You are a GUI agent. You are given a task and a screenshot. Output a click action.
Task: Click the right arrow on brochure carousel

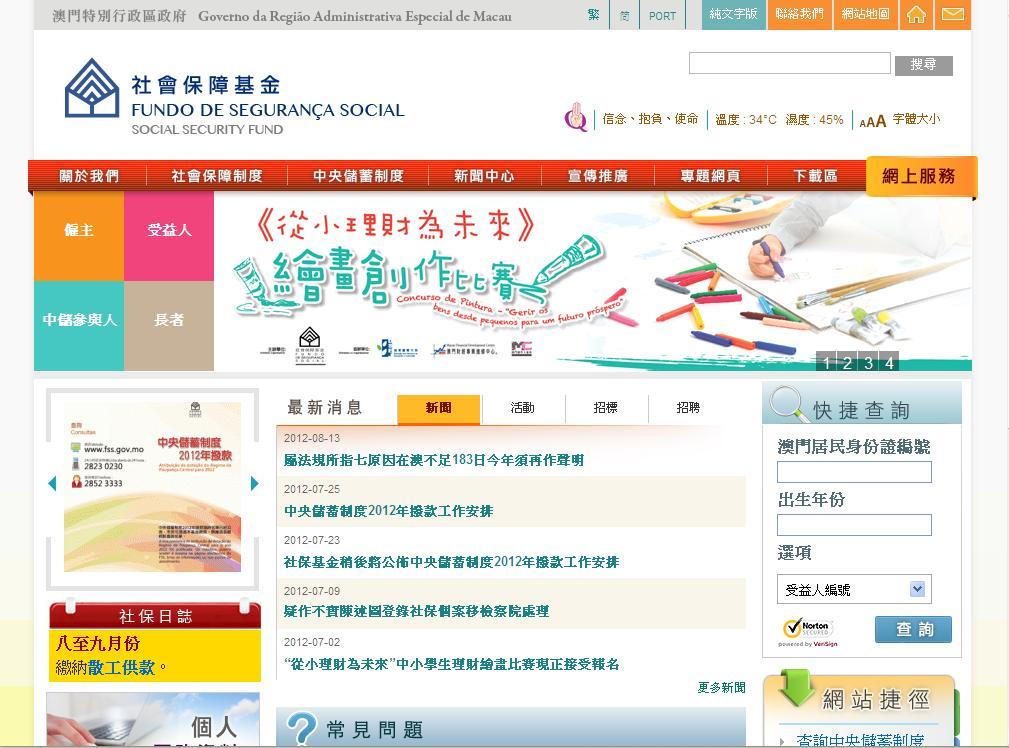pyautogui.click(x=254, y=484)
